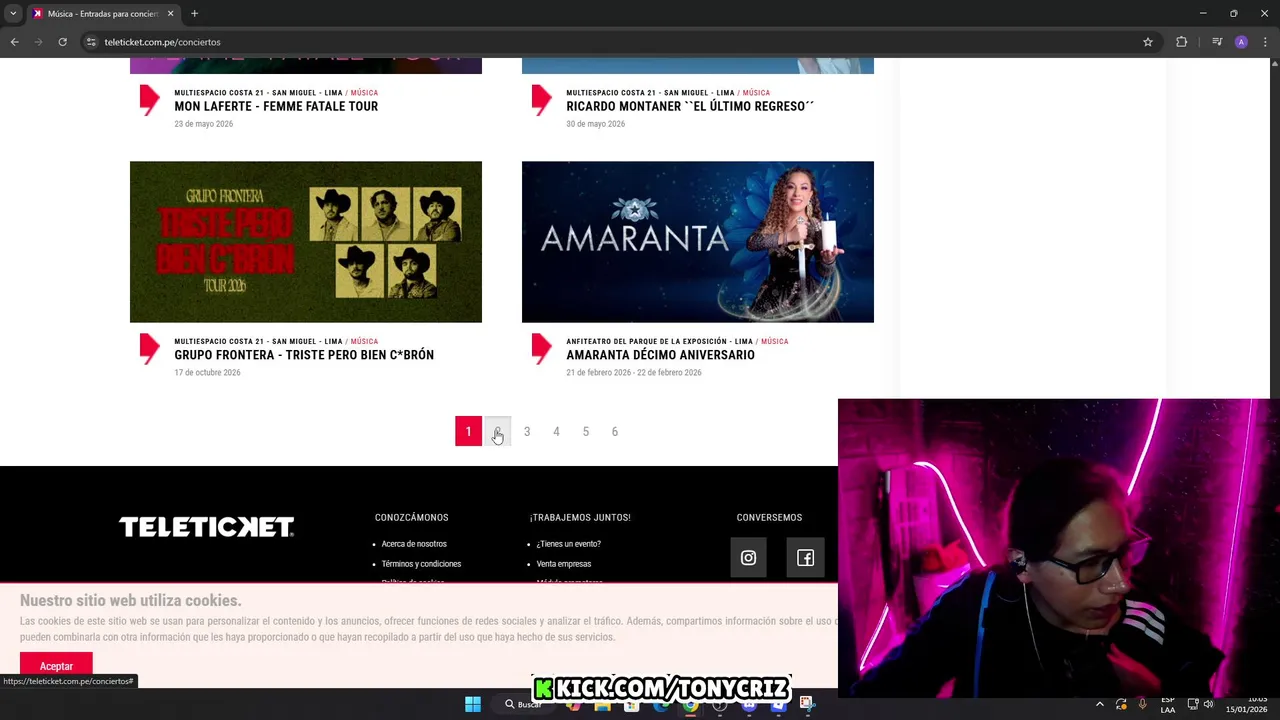Click the red tag icon beside Mon Laferte
1280x720 pixels.
149,100
